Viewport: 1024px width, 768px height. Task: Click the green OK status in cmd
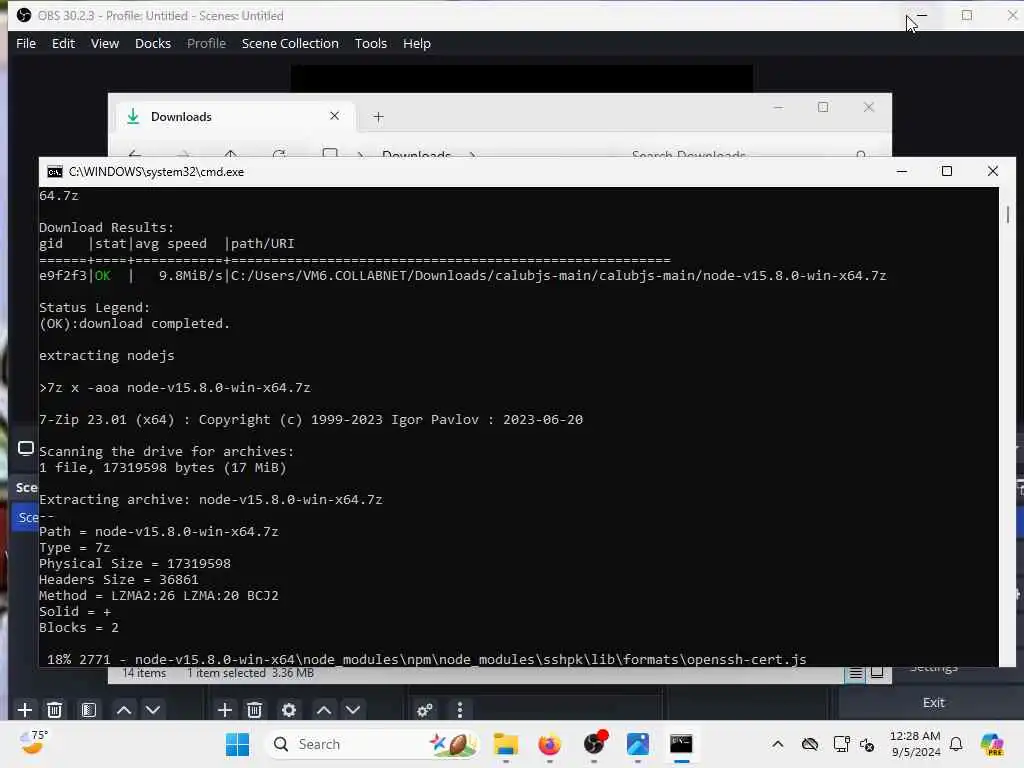[103, 276]
